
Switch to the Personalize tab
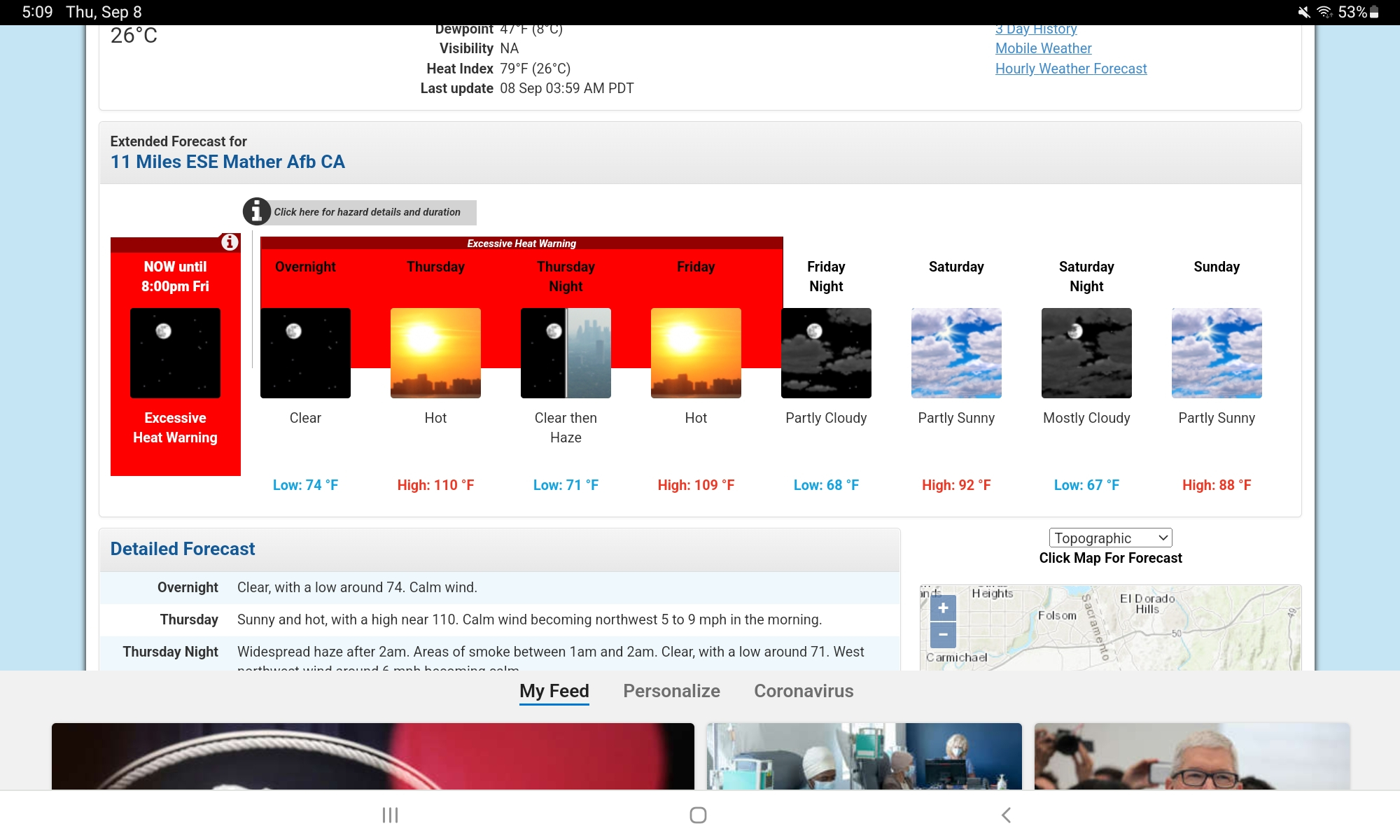671,691
